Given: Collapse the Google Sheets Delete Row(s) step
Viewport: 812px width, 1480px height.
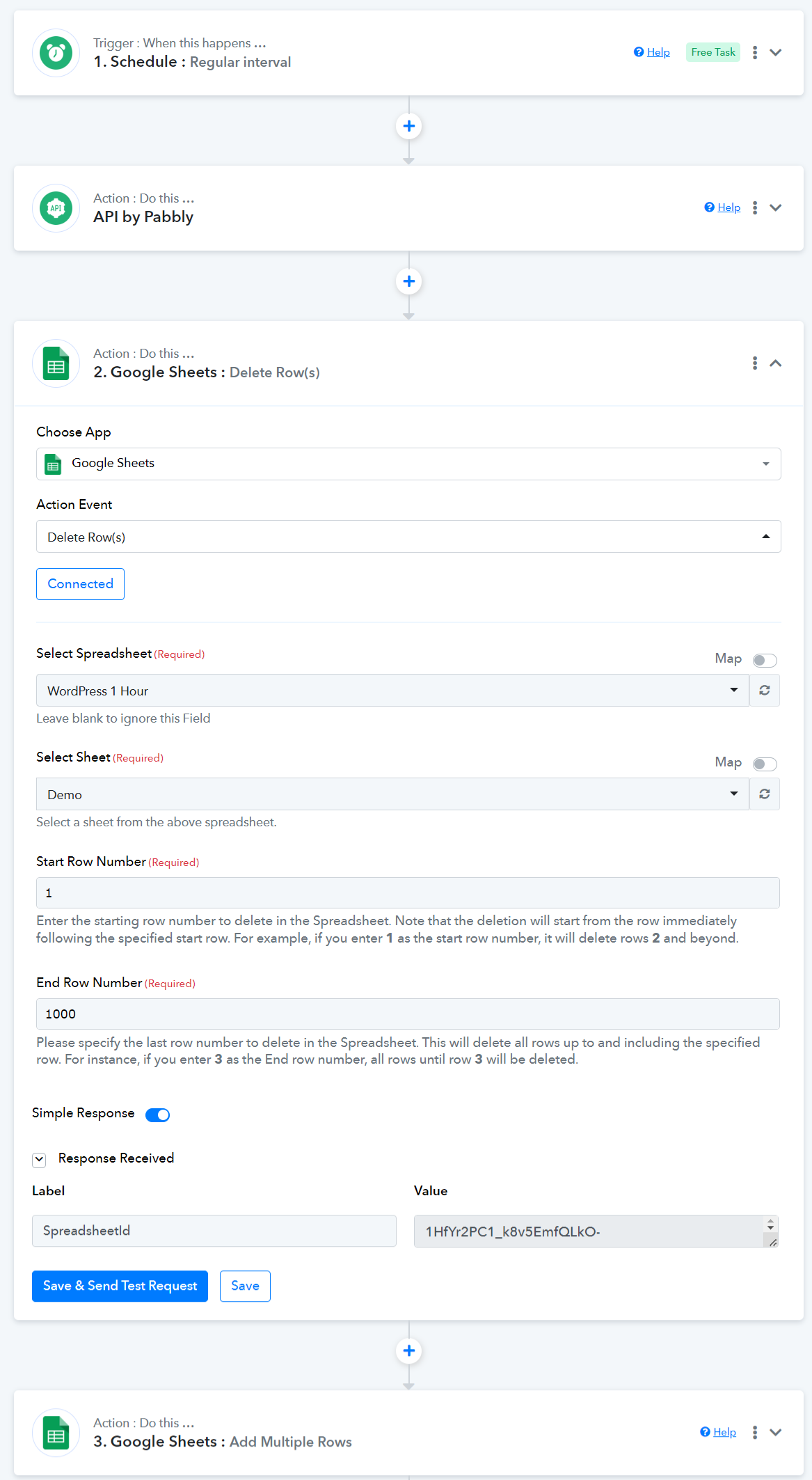Looking at the screenshot, I should click(776, 363).
